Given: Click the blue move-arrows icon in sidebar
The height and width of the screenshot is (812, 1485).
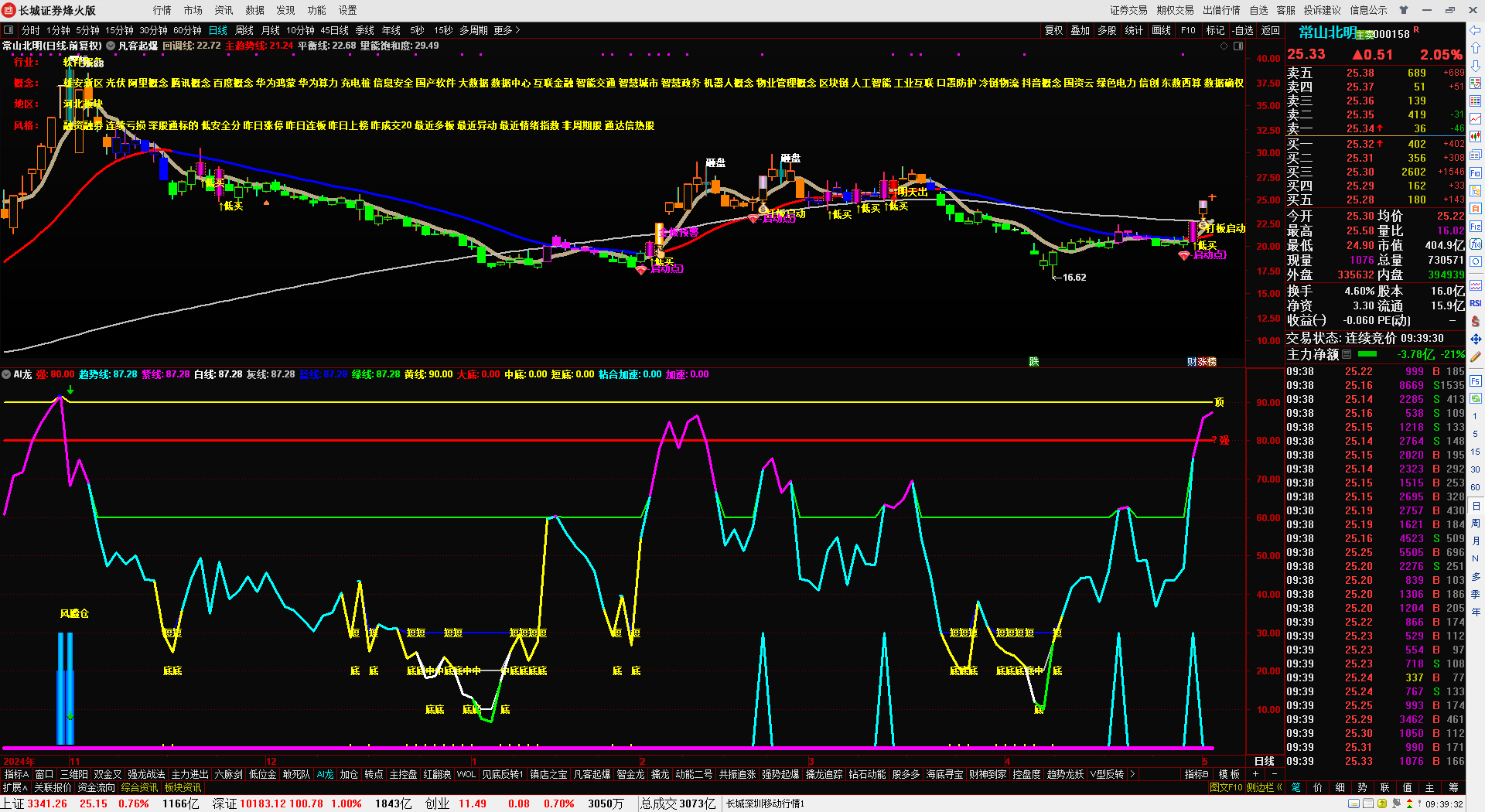Looking at the screenshot, I should click(1476, 339).
